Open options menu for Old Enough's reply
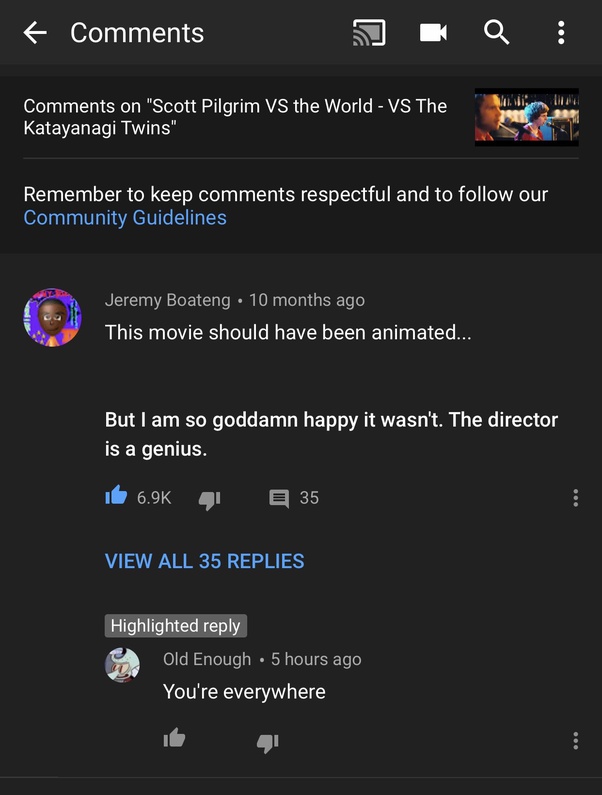 [575, 741]
